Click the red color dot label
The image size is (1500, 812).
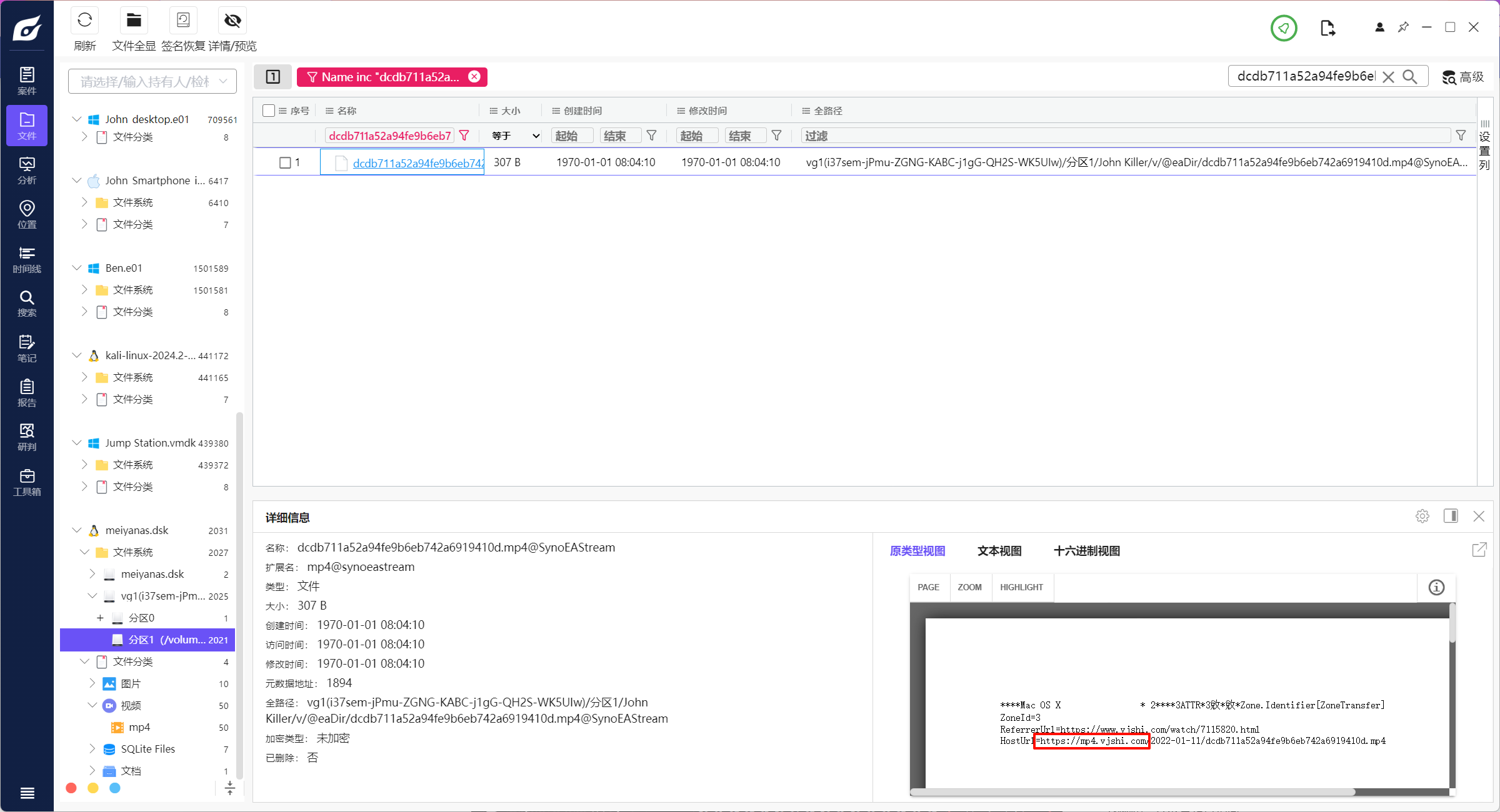pos(71,788)
